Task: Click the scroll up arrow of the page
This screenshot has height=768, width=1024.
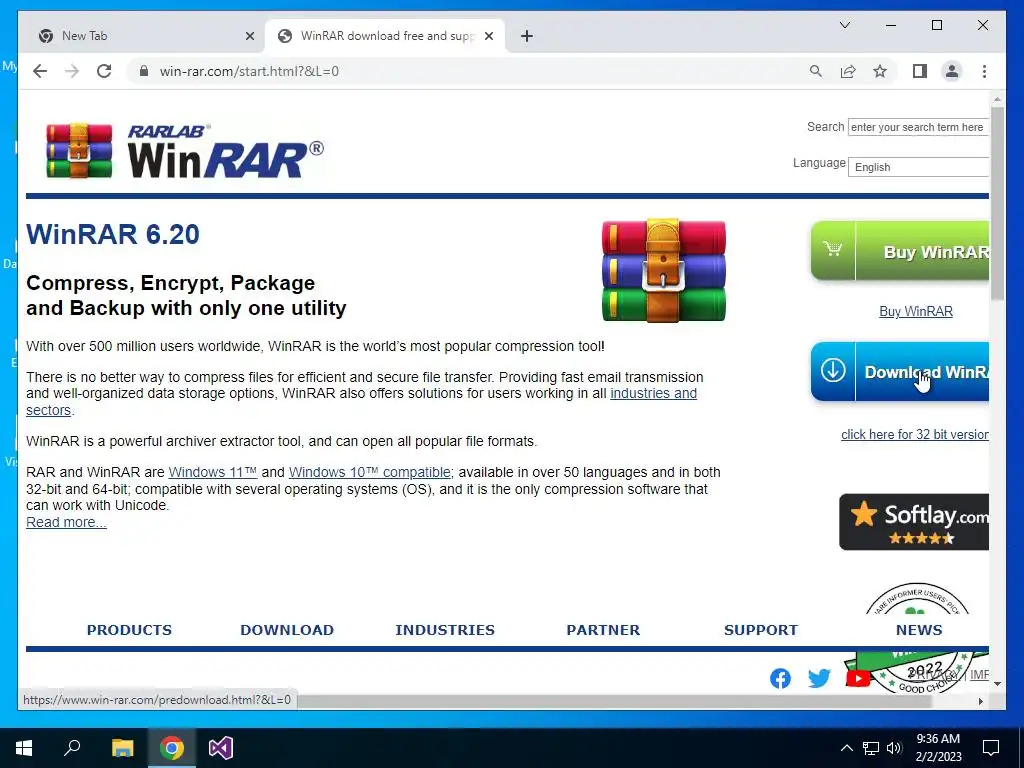Action: (x=997, y=99)
